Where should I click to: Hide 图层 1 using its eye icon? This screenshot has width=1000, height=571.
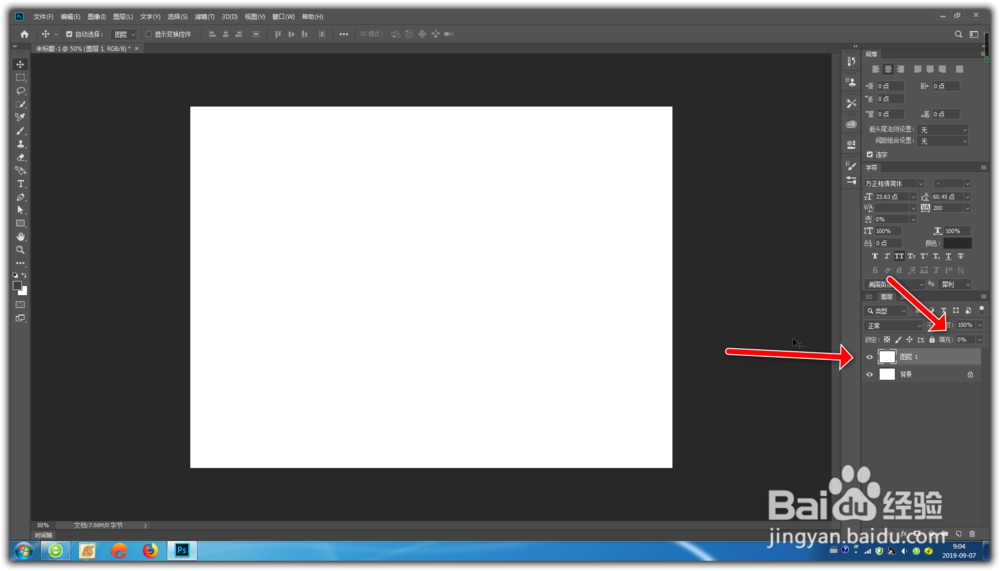(869, 357)
